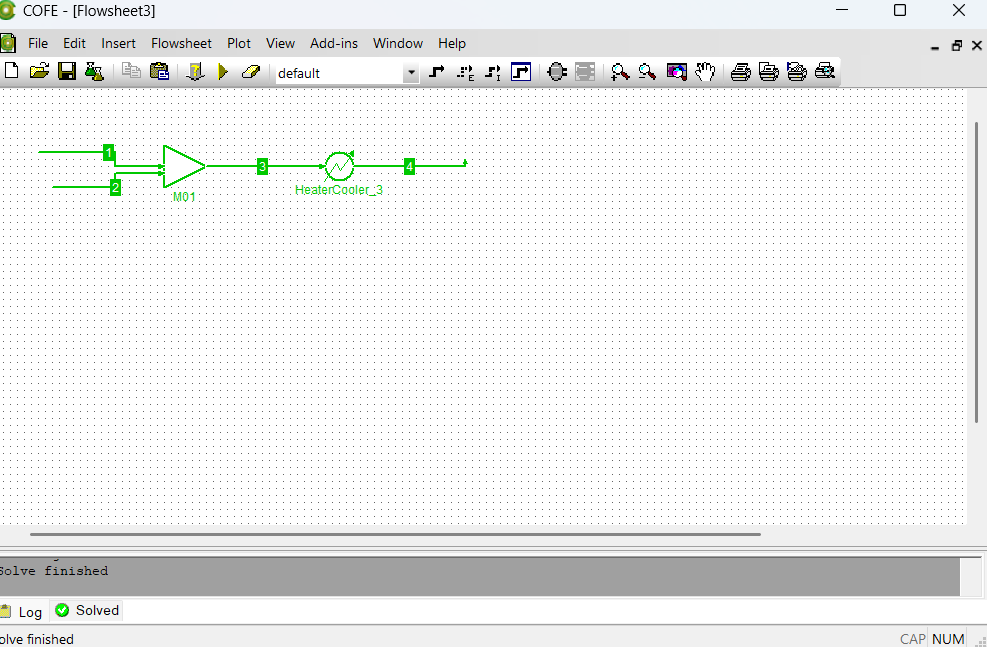Click the insert unit operation icon
Viewport: 987px width, 647px height.
pos(557,72)
